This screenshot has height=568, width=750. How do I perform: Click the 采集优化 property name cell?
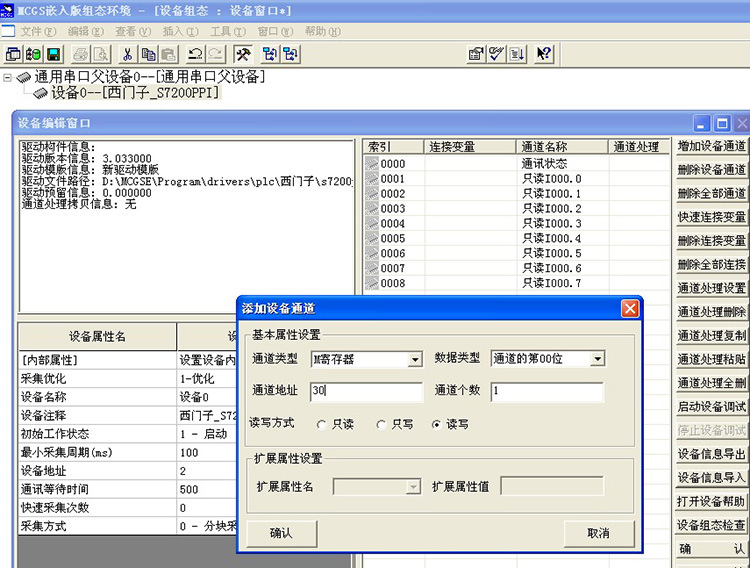tap(98, 379)
